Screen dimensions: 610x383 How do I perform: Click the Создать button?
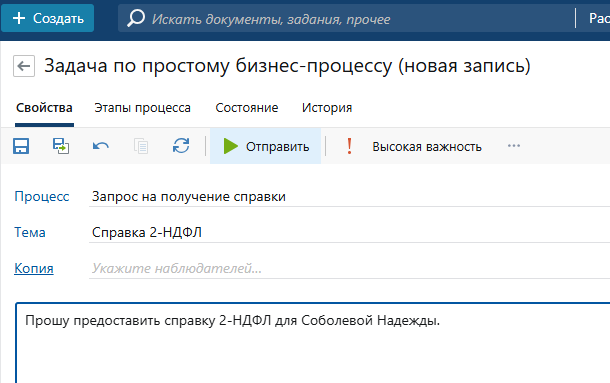click(47, 18)
